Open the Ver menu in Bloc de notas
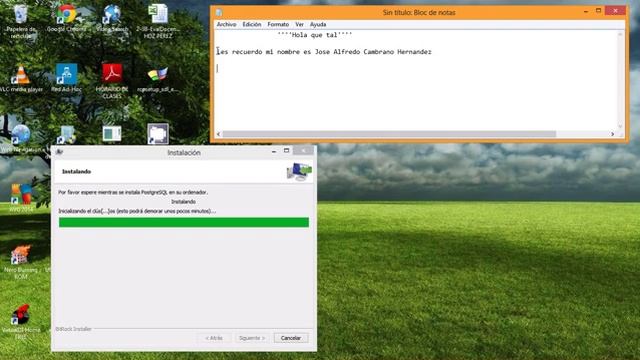Viewport: 640px width, 360px height. pos(299,24)
